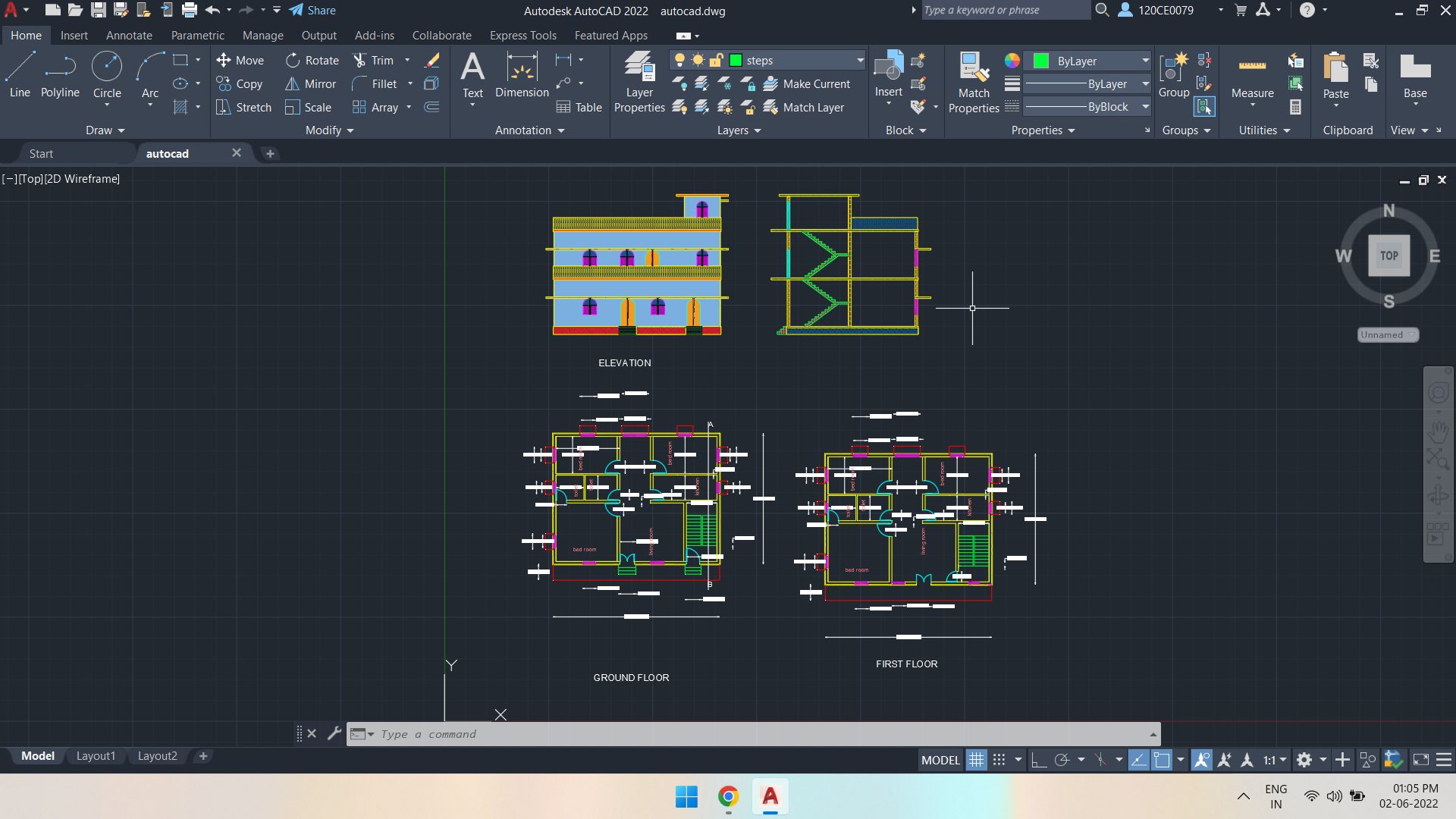The image size is (1456, 819).
Task: Switch to the Layout1 tab
Action: (x=96, y=755)
